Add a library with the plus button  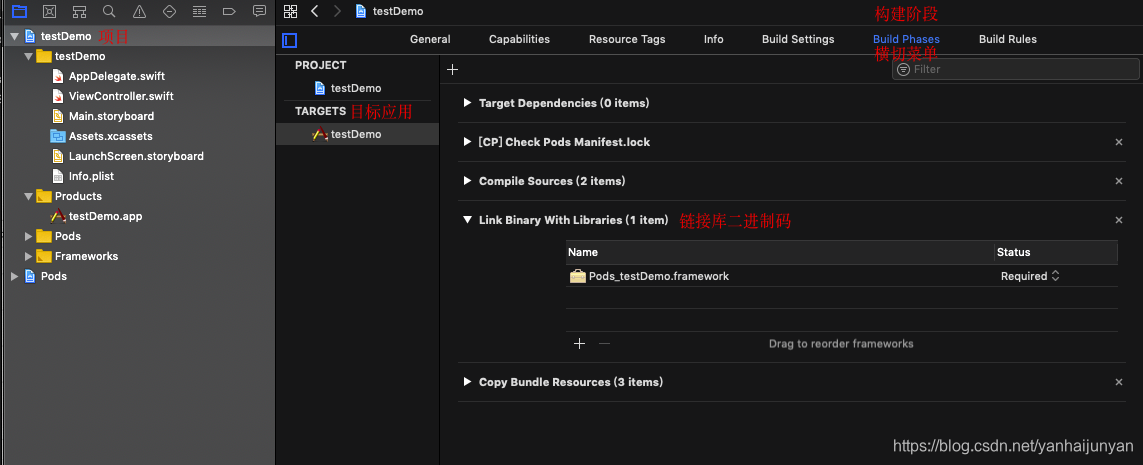click(580, 343)
